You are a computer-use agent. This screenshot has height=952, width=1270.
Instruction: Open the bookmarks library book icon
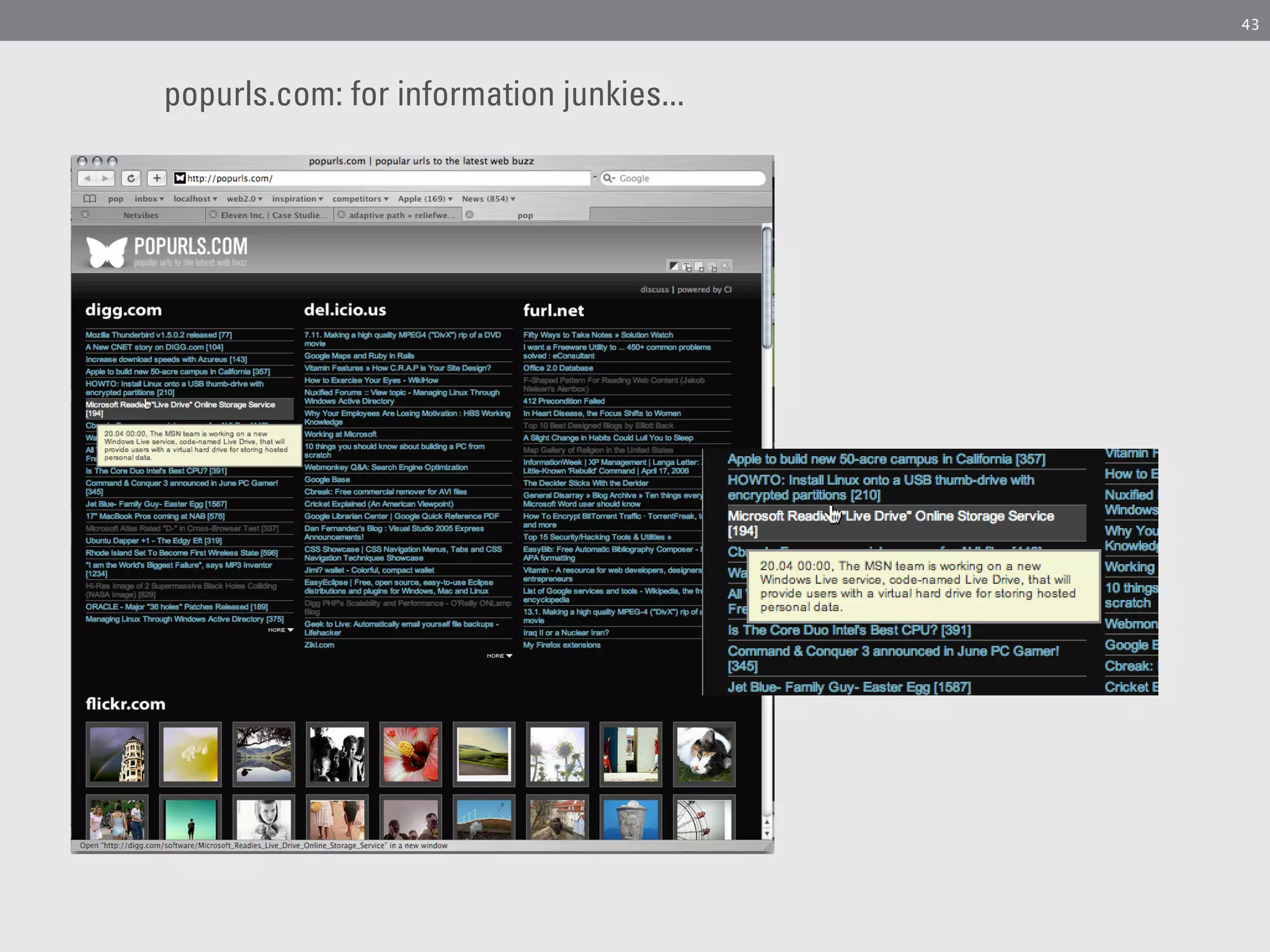click(90, 199)
